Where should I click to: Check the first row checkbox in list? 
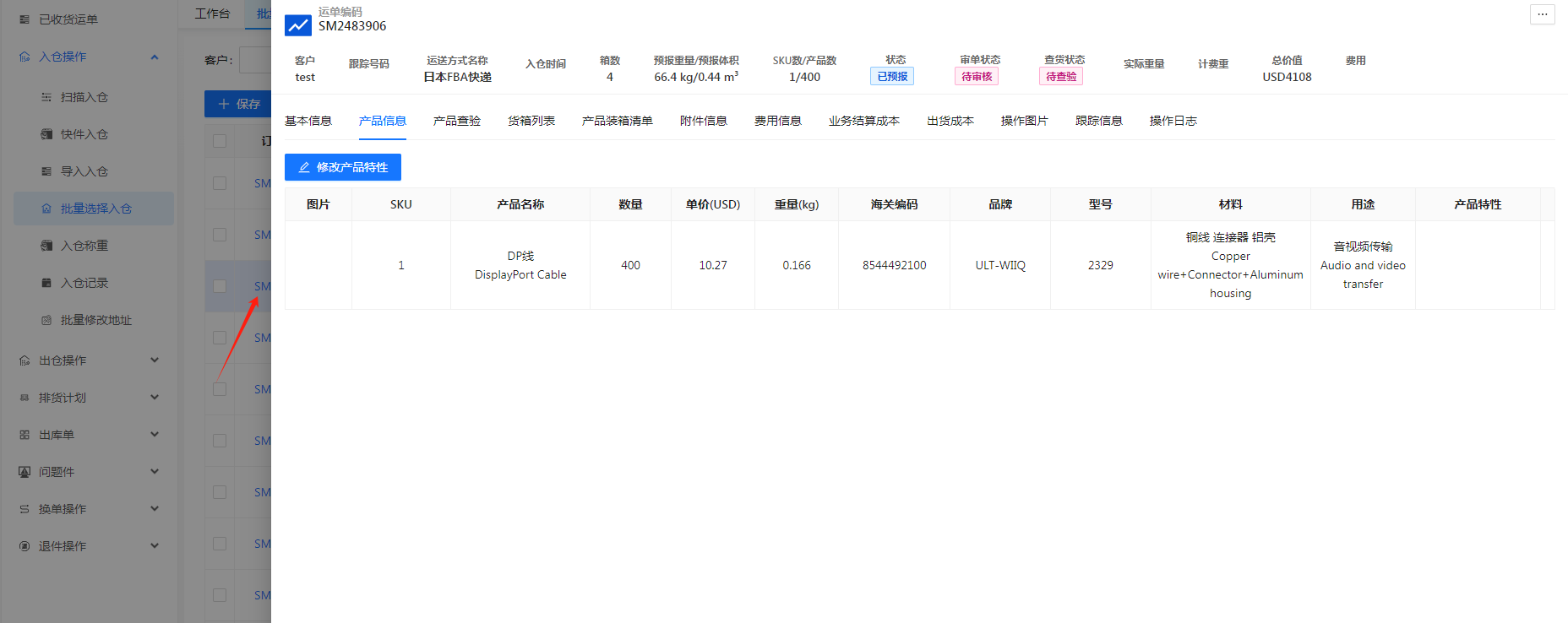(x=220, y=183)
